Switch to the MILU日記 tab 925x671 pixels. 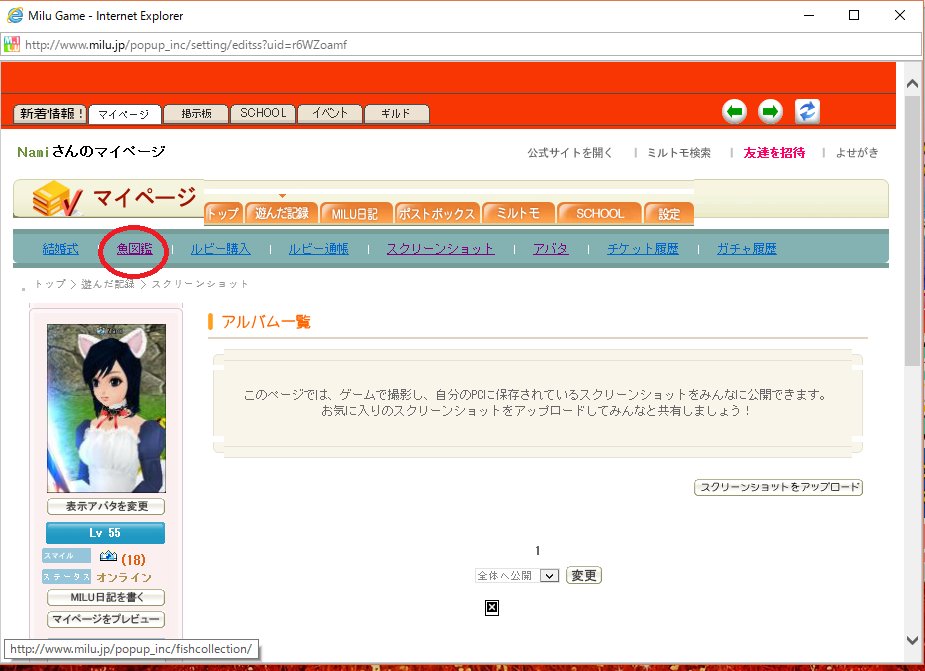click(356, 214)
